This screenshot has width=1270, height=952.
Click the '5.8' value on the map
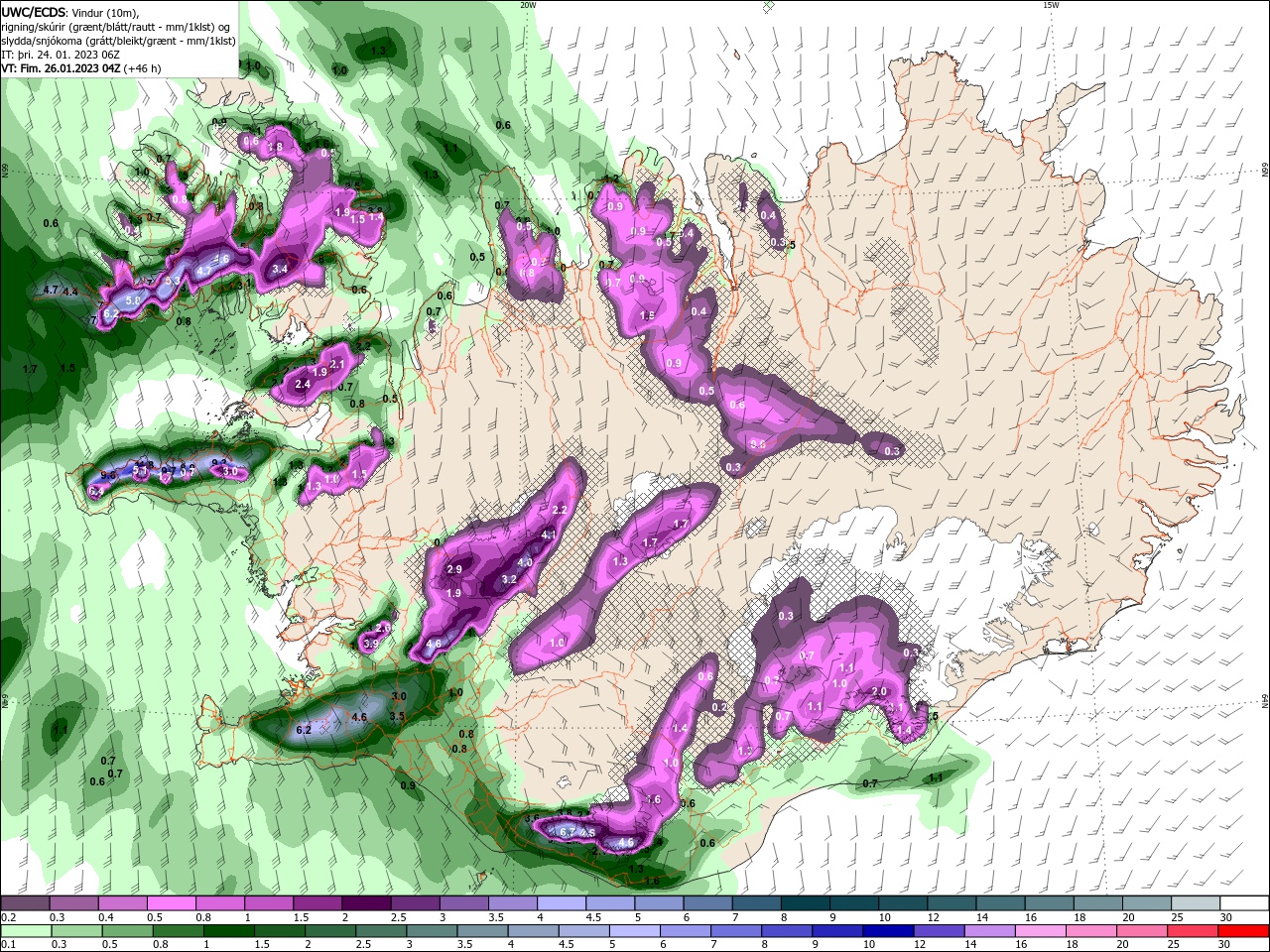tap(132, 299)
